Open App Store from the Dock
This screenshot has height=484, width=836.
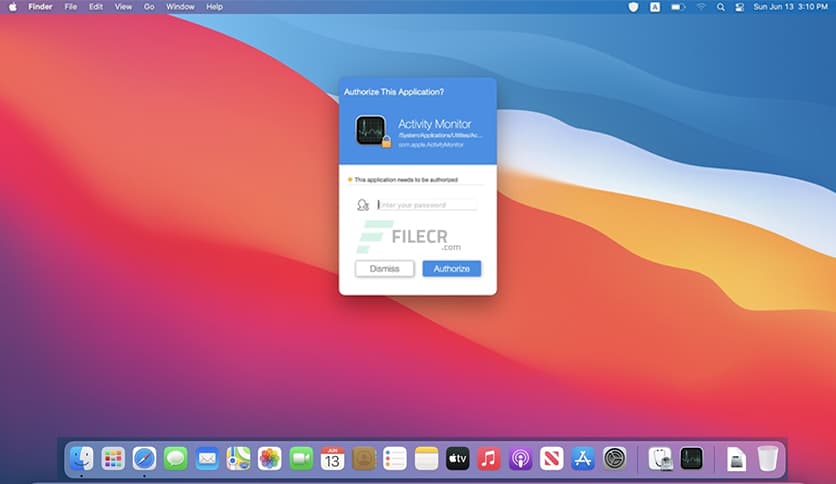coord(583,458)
